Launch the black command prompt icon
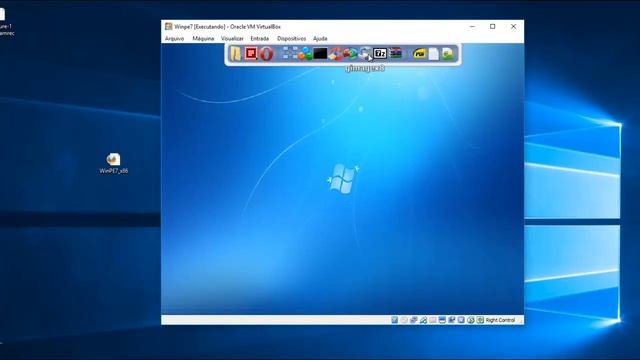640x360 pixels. click(x=320, y=53)
